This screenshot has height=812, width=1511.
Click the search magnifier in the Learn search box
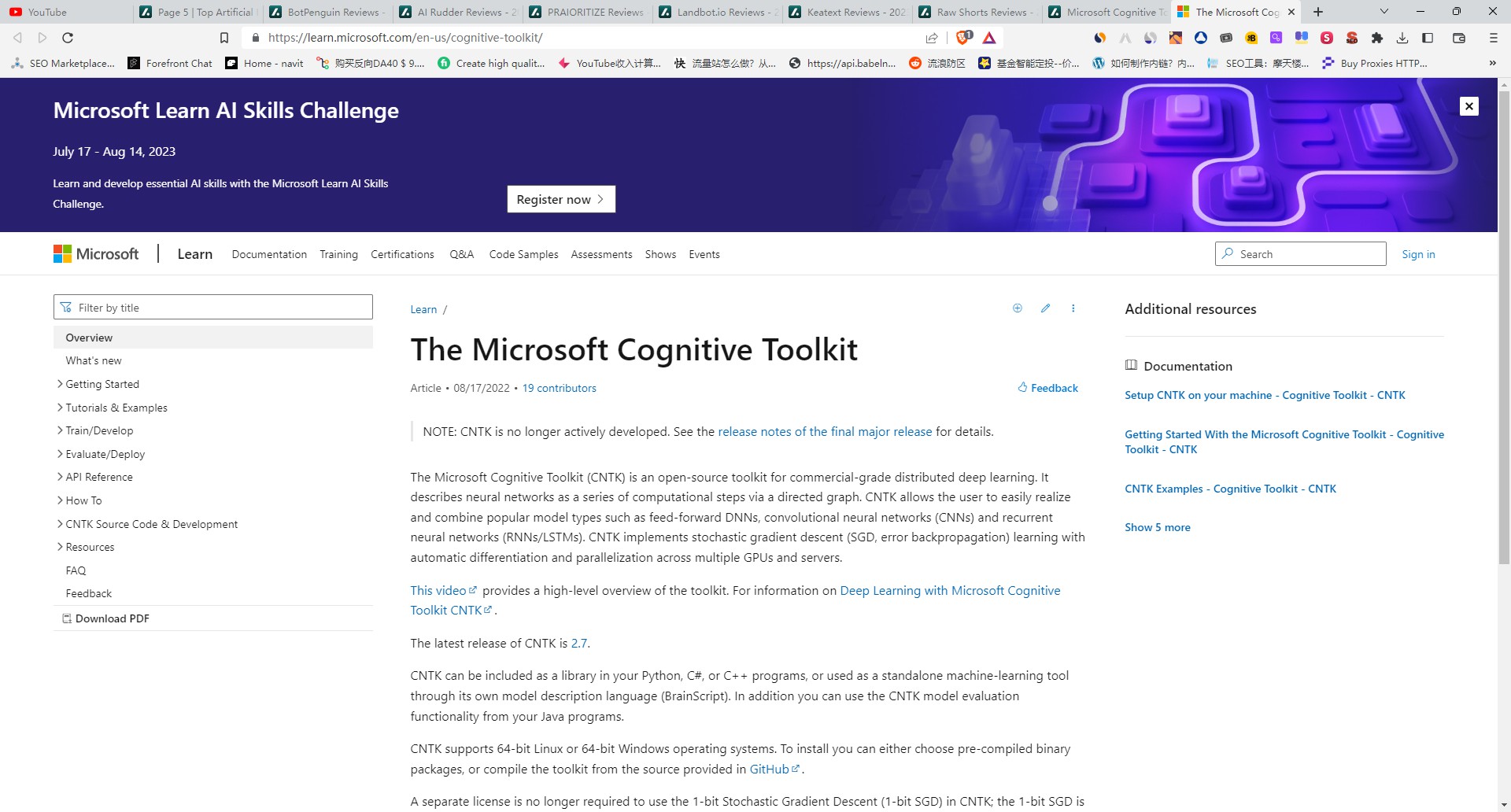coord(1228,253)
